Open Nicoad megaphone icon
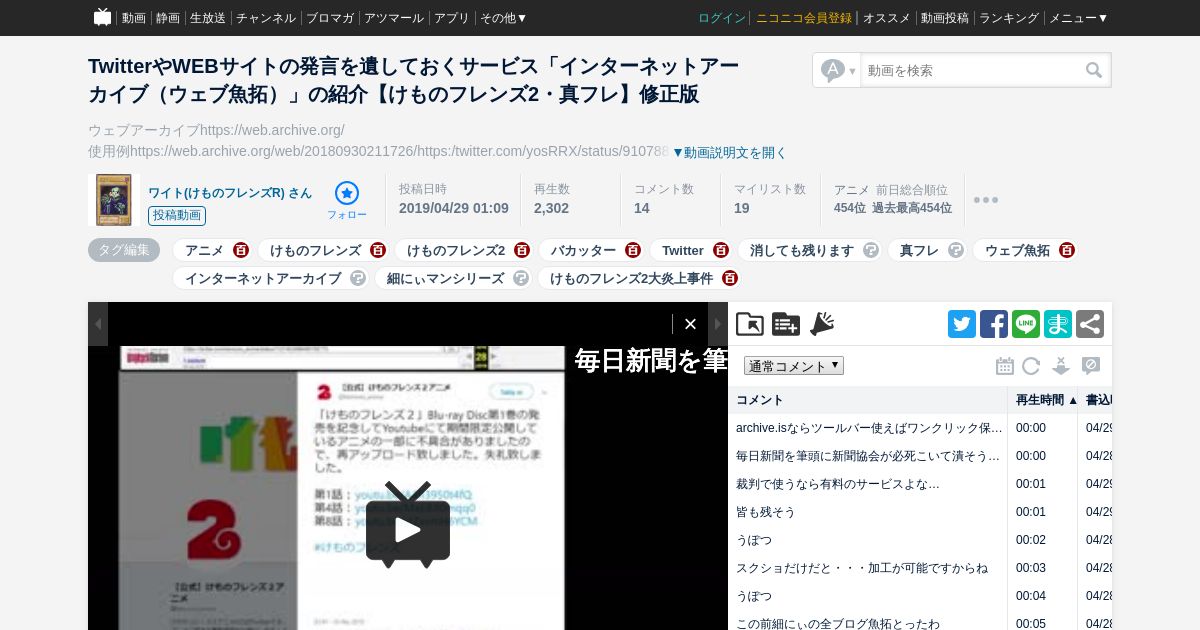1200x630 pixels. click(822, 323)
